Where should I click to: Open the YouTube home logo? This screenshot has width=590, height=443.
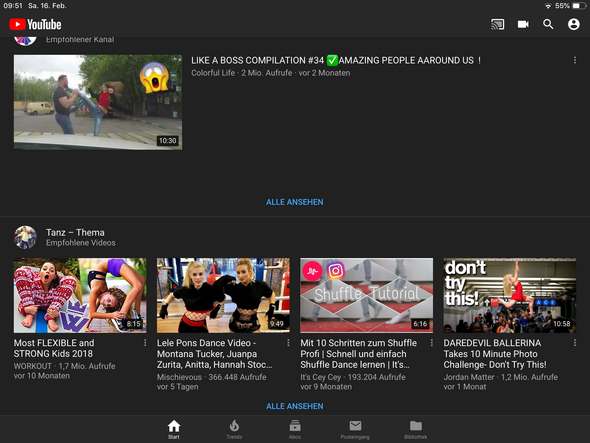click(35, 24)
